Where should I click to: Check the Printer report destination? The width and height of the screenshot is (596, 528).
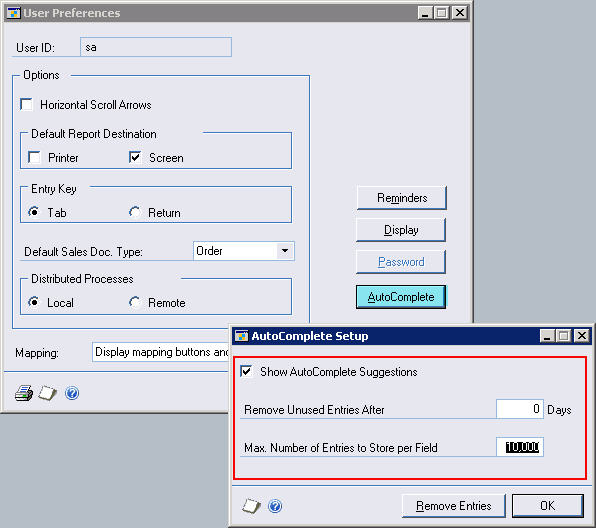(35, 157)
